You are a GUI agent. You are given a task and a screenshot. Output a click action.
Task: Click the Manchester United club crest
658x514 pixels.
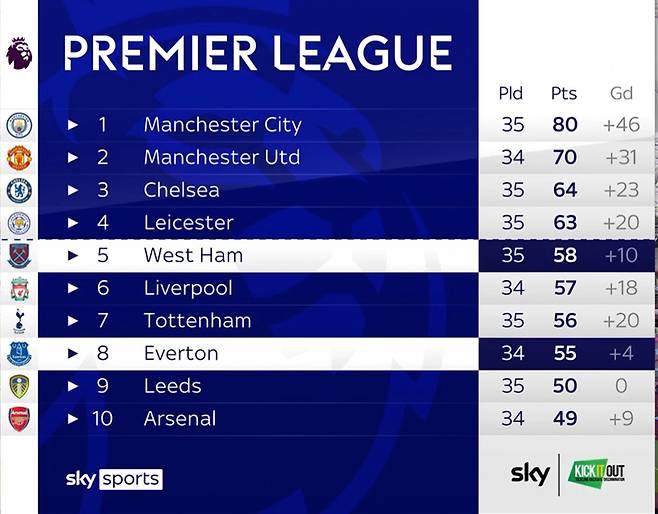(19, 158)
